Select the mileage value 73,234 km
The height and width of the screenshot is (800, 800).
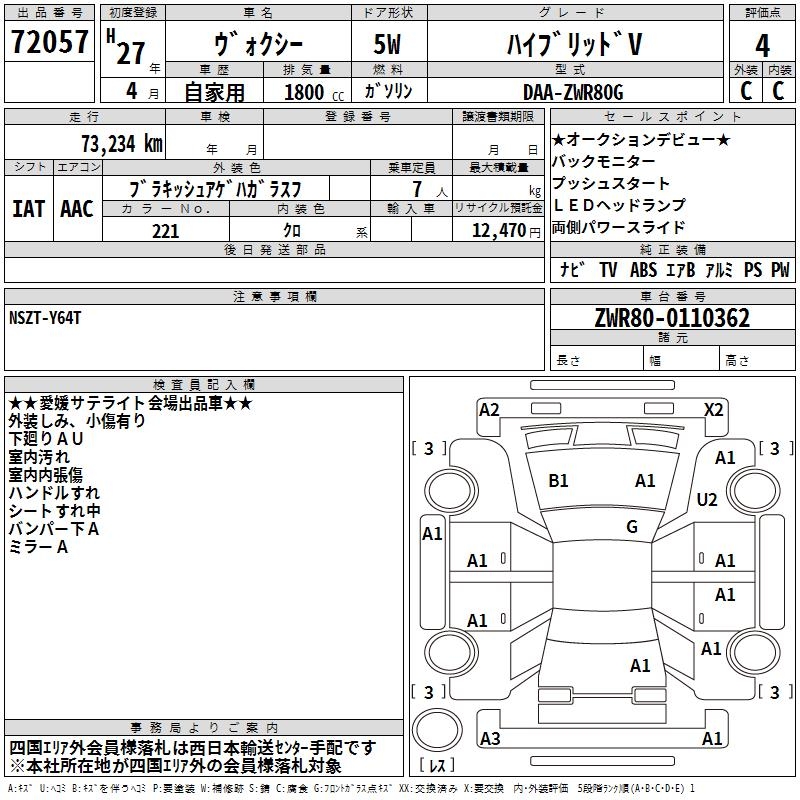pyautogui.click(x=119, y=143)
